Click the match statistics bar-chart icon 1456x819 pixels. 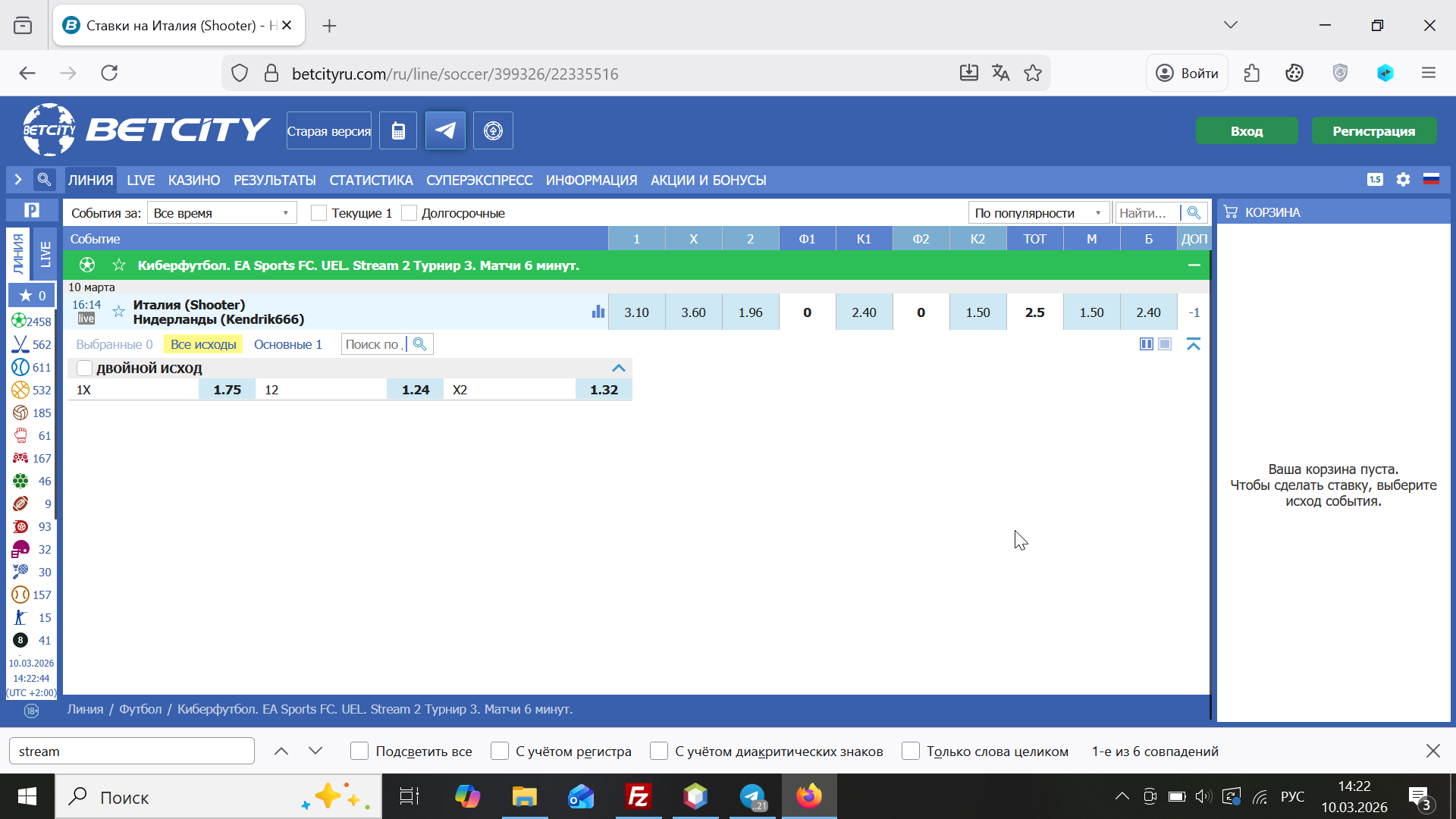(x=598, y=312)
